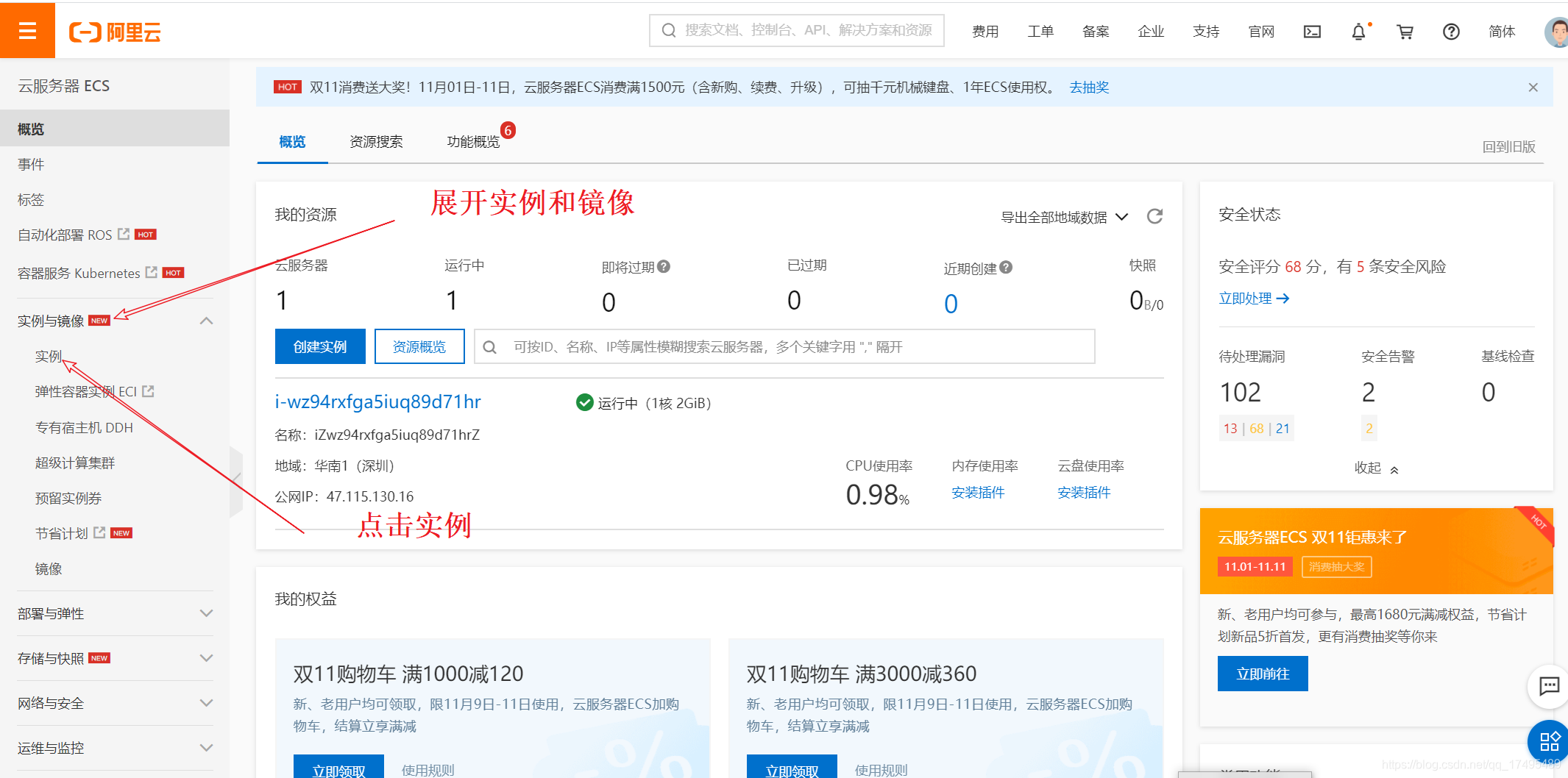Collapse the left sidebar with the handle
This screenshot has height=778, width=1568.
236,481
